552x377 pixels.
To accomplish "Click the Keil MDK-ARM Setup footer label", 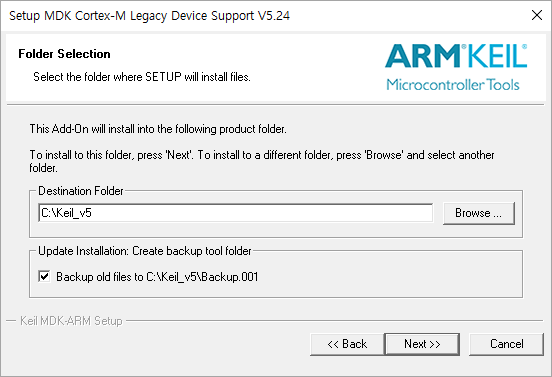I will pos(71,321).
